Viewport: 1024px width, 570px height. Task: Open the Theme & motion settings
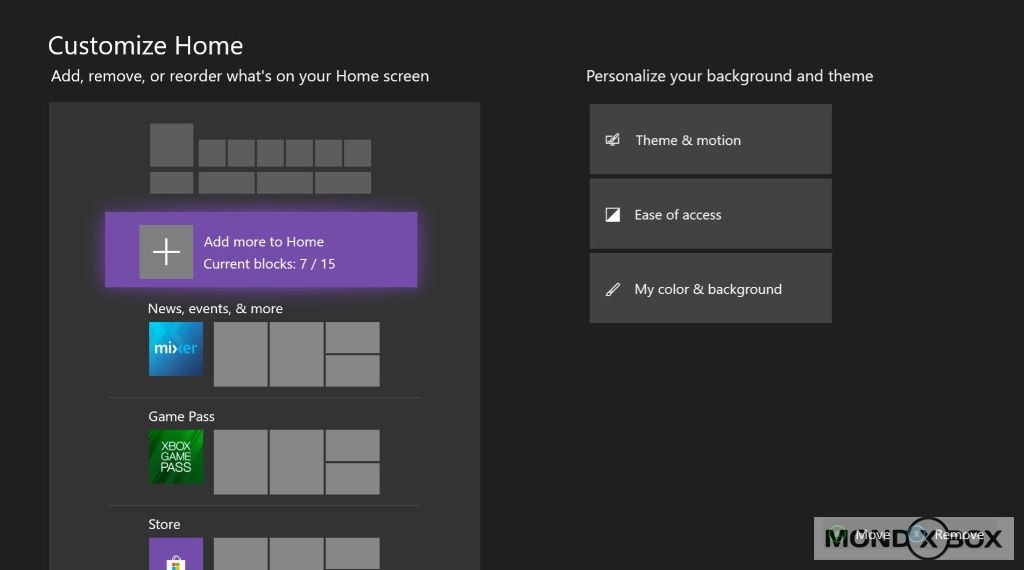click(x=710, y=140)
